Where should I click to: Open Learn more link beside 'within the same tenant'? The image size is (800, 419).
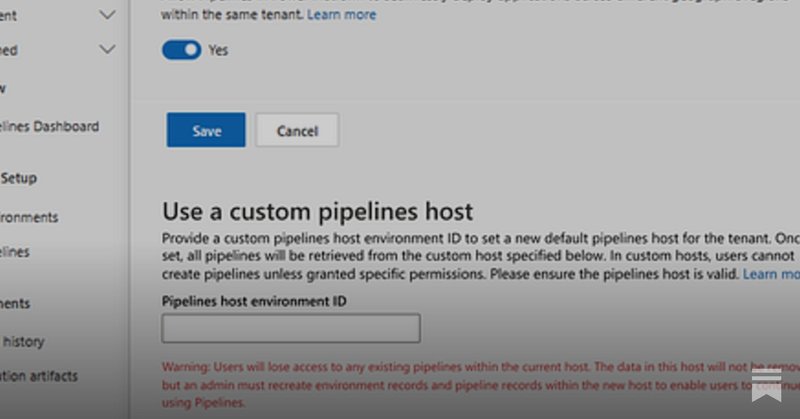point(341,15)
